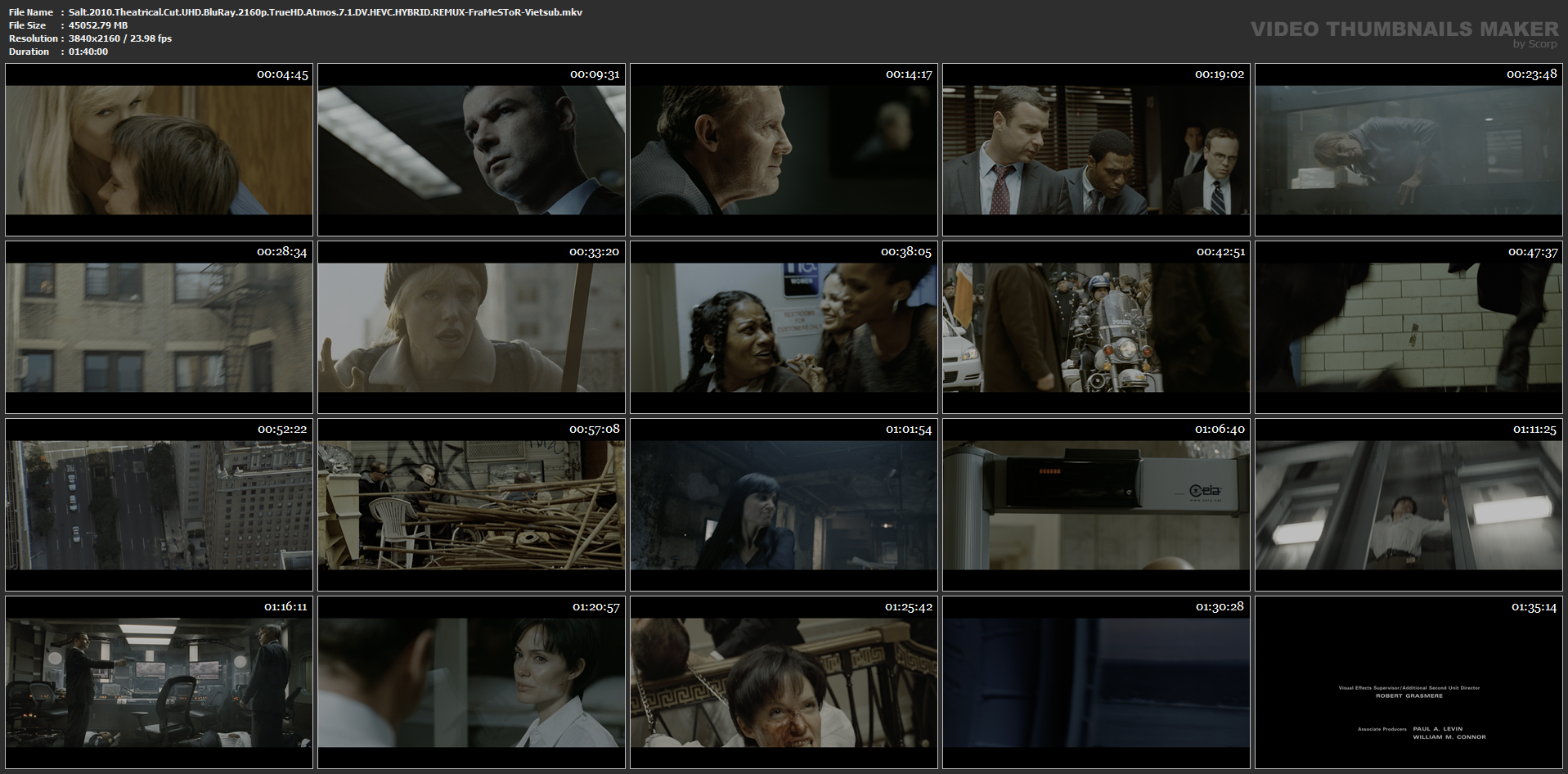Click the Salt.2010 mkv file name text
This screenshot has height=774, width=1568.
pos(326,12)
